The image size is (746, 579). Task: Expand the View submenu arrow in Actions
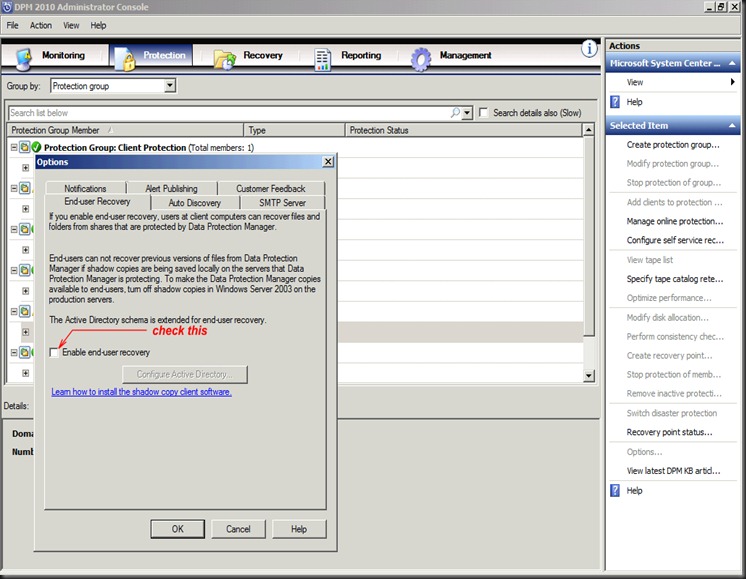pos(733,82)
